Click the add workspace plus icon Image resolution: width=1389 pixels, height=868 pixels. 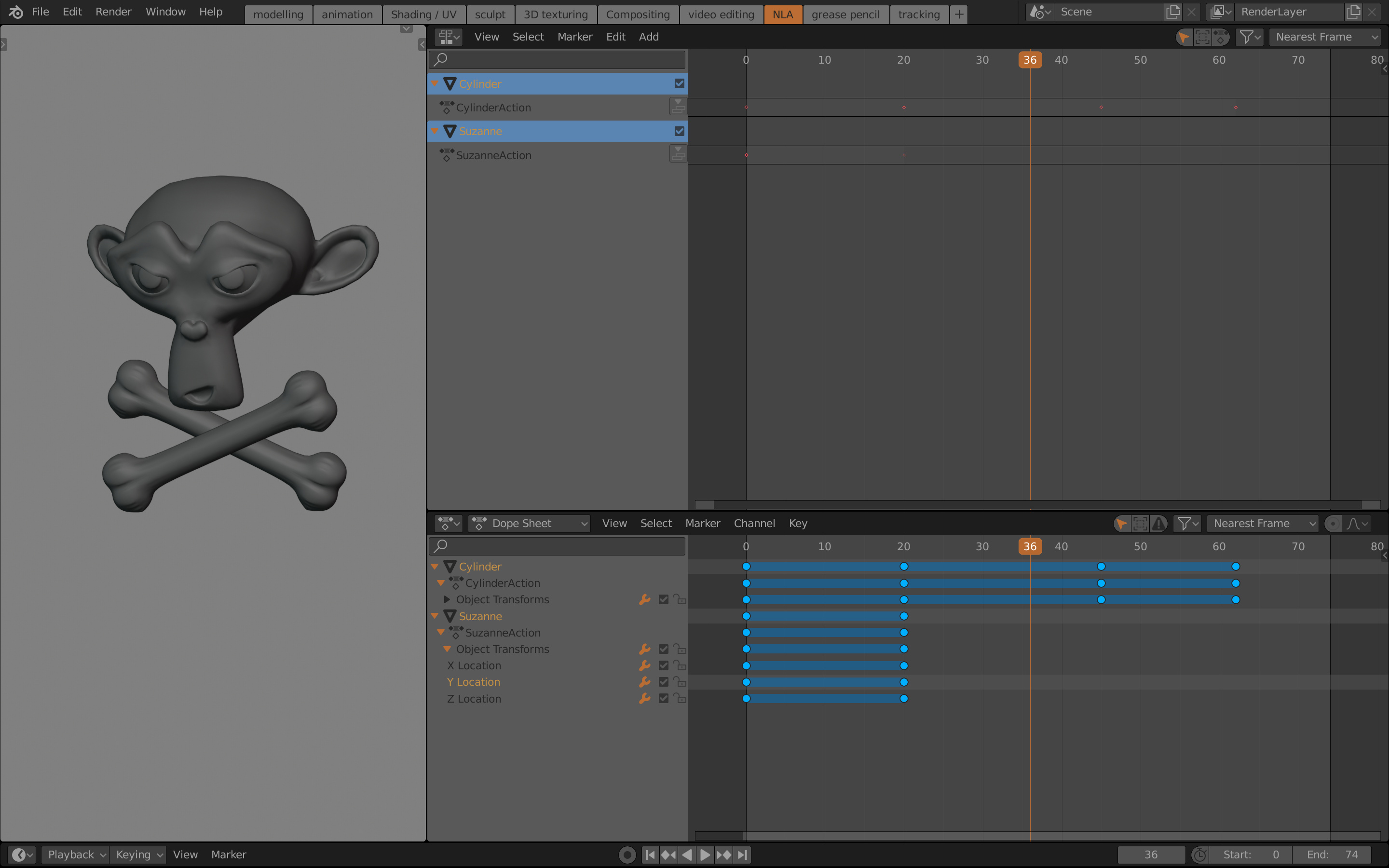pos(958,14)
